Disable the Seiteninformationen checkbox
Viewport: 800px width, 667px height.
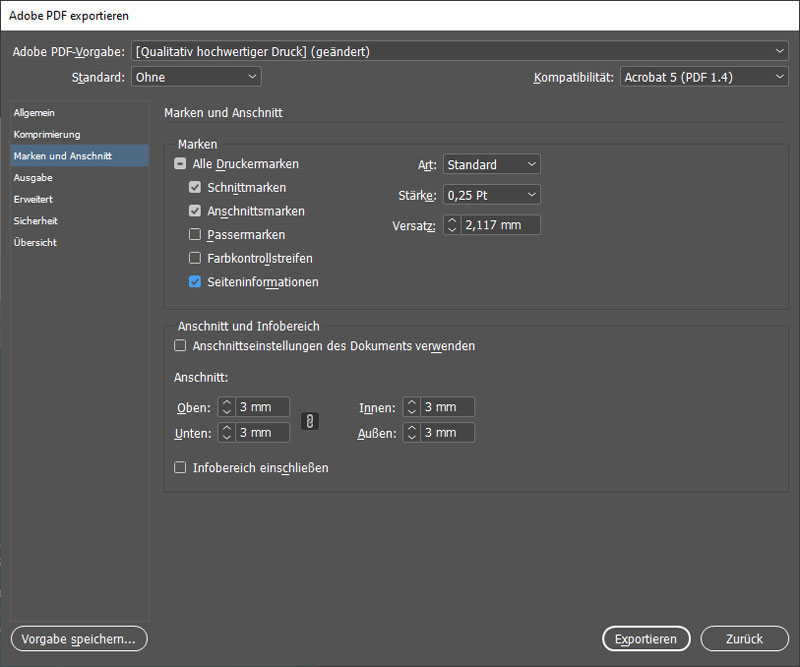tap(195, 282)
